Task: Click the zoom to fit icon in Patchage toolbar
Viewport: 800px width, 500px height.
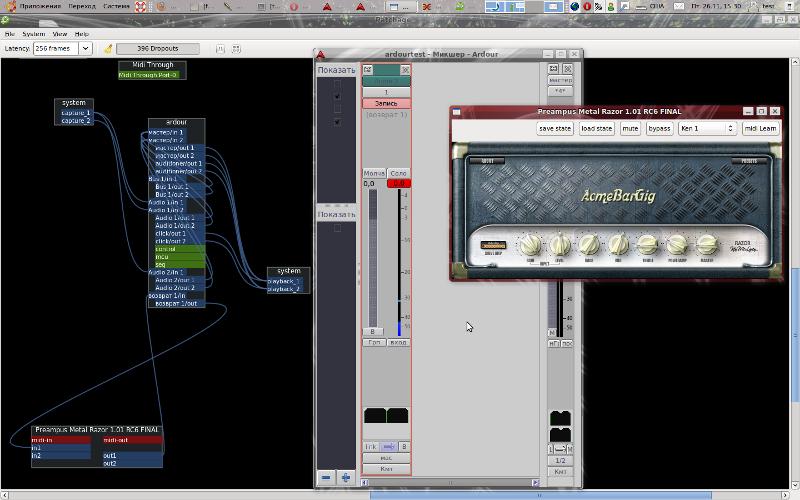Action: tap(236, 49)
